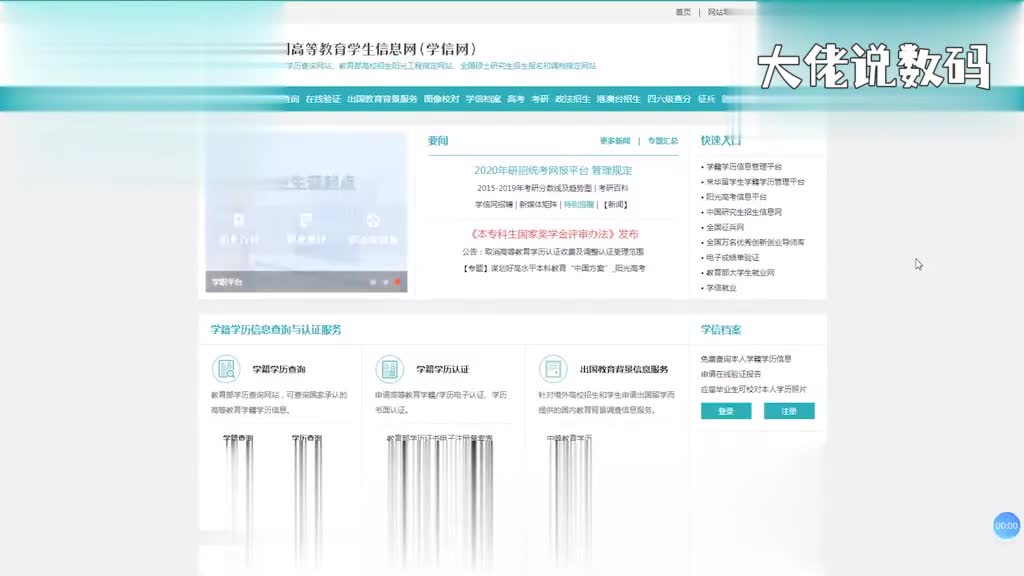Open 首页 at the top right
The height and width of the screenshot is (576, 1024).
[685, 12]
